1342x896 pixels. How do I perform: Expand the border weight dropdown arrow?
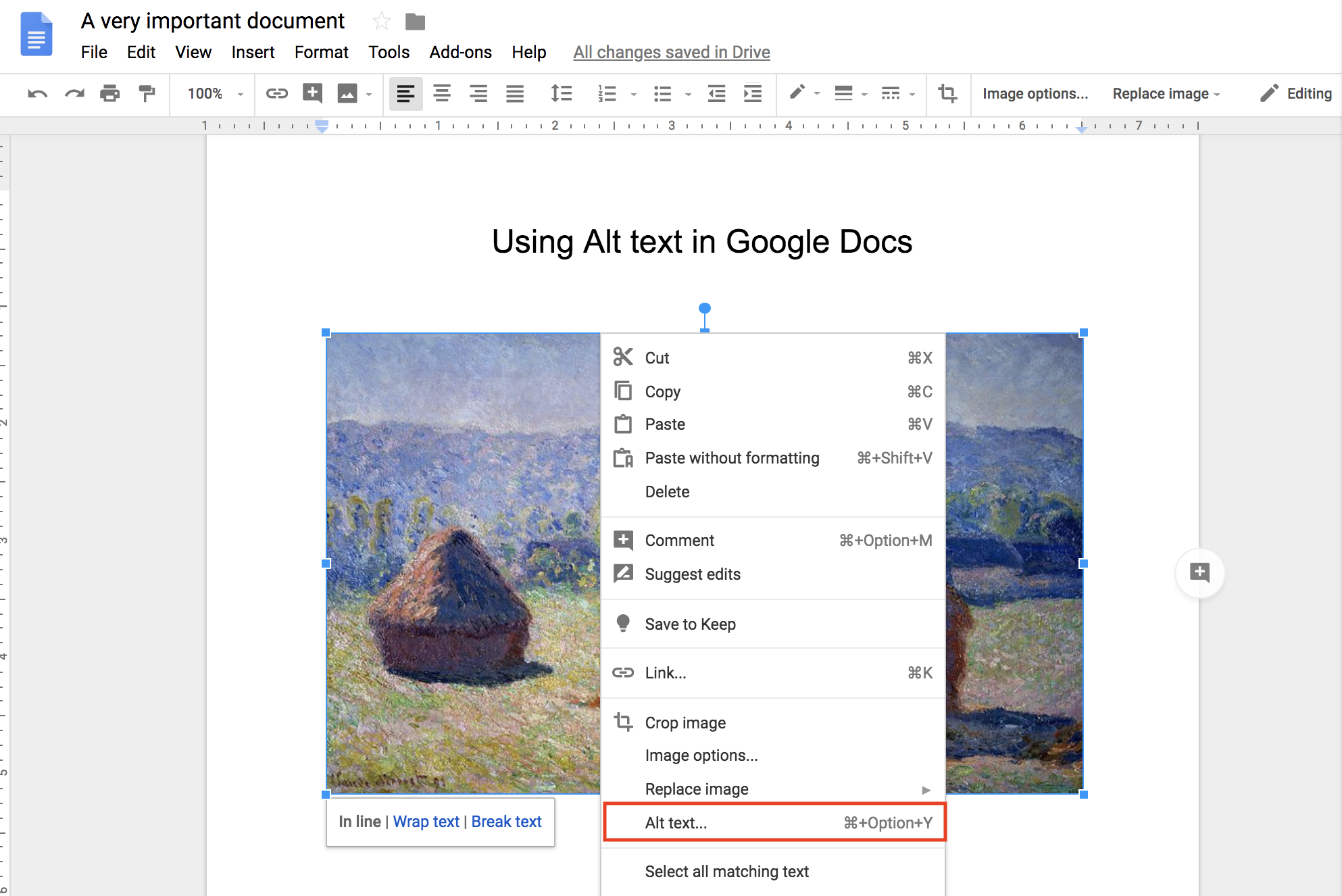[864, 94]
